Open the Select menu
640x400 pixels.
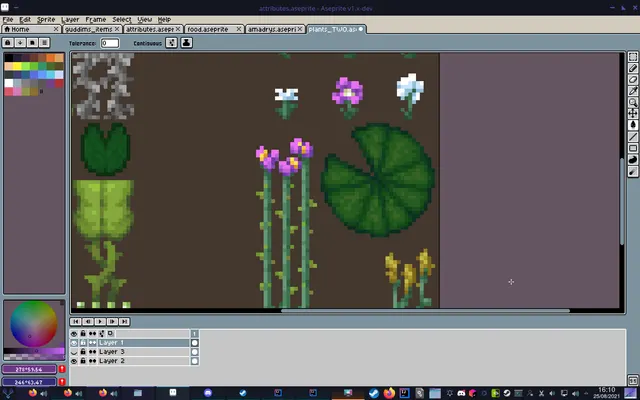[122, 20]
